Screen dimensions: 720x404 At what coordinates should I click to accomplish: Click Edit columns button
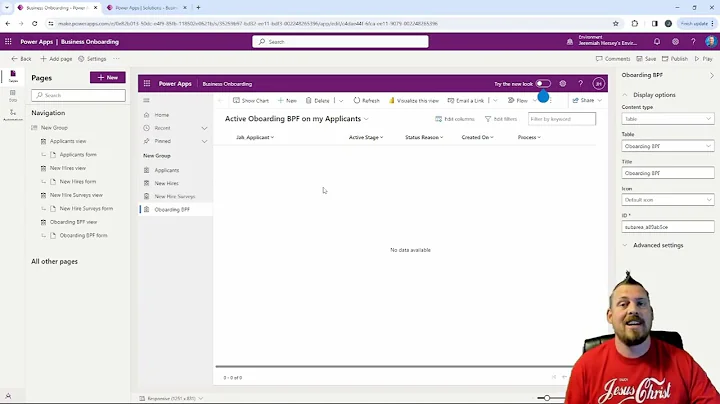(x=455, y=119)
